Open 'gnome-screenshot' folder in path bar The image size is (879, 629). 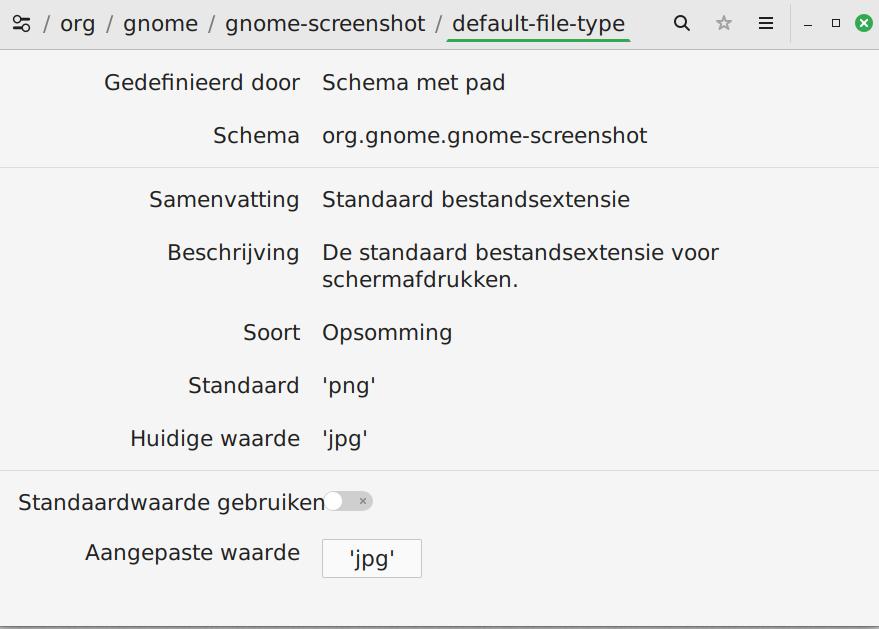coord(325,23)
